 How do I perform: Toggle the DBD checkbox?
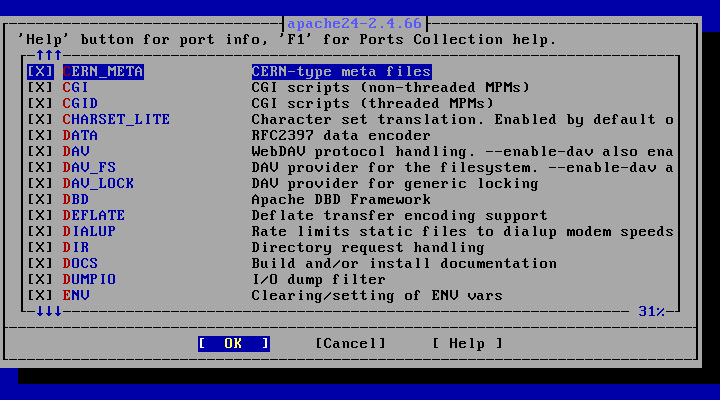[40, 200]
